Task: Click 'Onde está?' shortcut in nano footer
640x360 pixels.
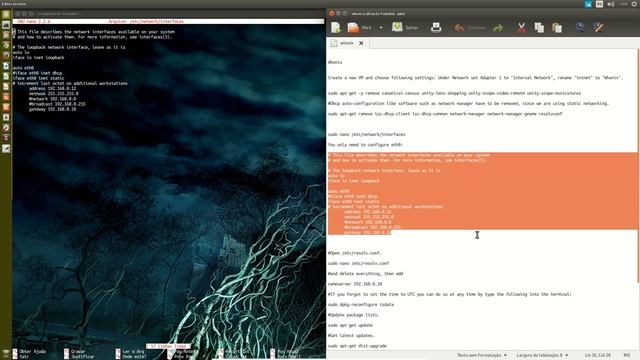Action: [131, 356]
